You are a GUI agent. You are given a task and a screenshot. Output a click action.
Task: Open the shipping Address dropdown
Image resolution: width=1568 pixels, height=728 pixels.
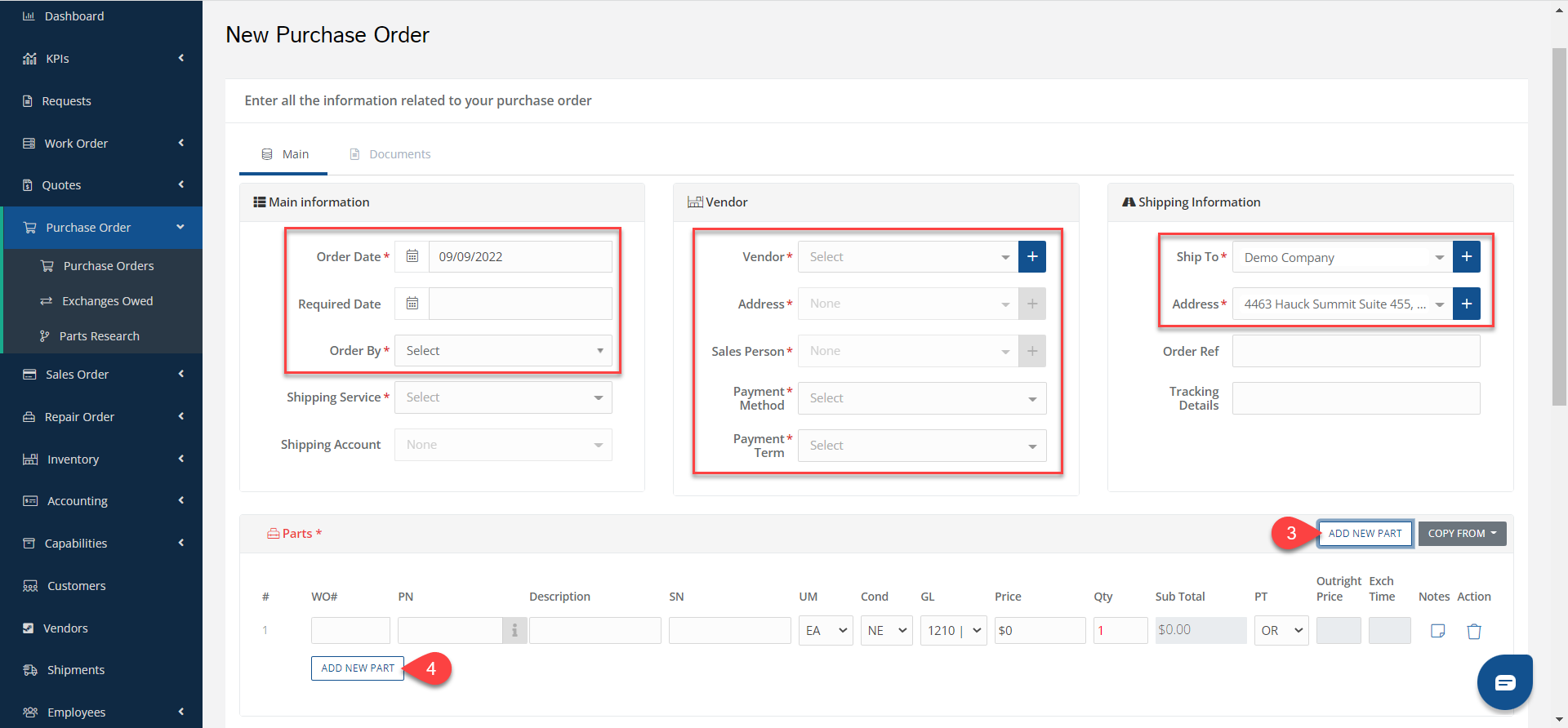click(1343, 304)
